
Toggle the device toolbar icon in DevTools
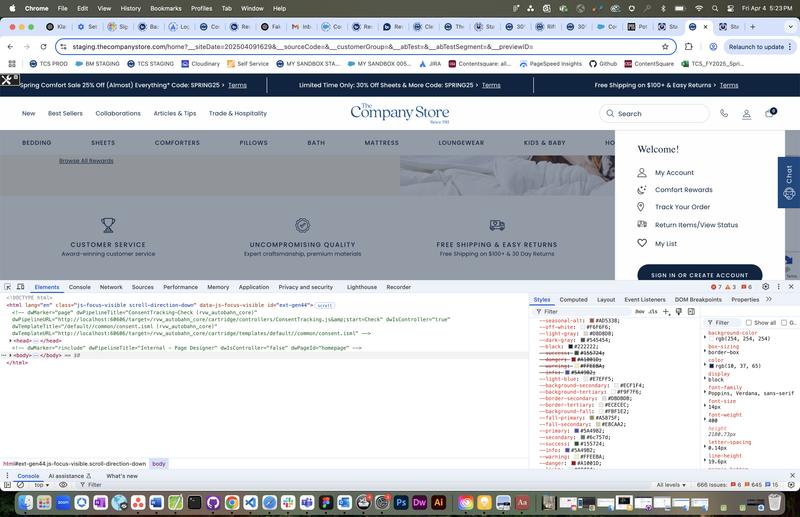[x=20, y=287]
